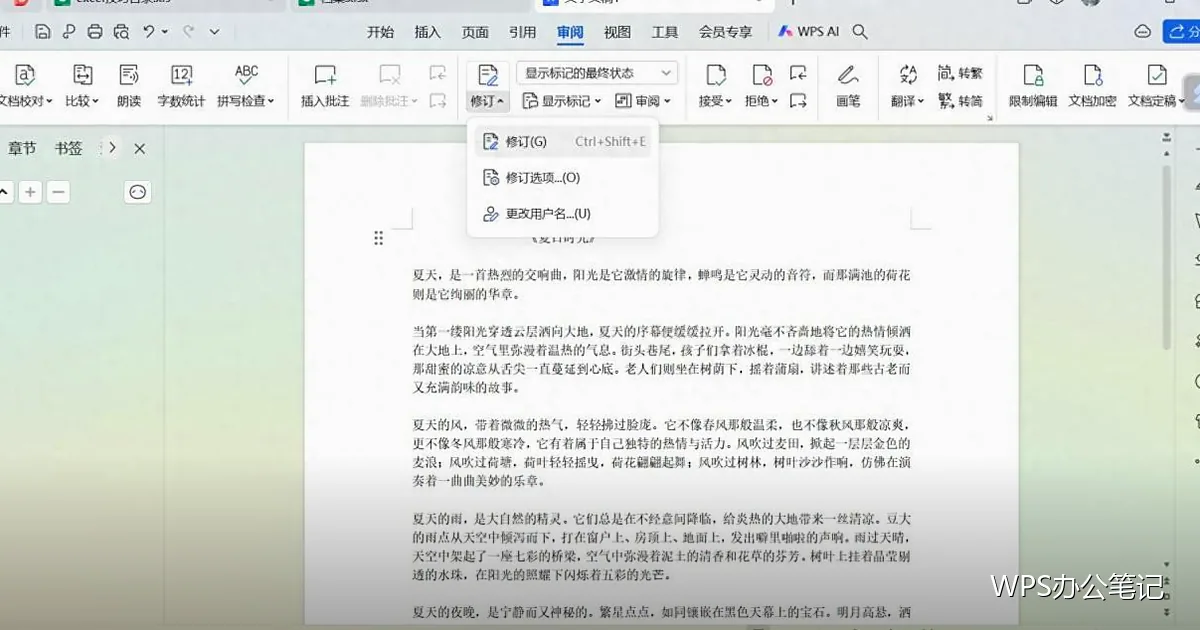
Task: Click the cloud sync icon near share button
Action: click(x=1143, y=32)
